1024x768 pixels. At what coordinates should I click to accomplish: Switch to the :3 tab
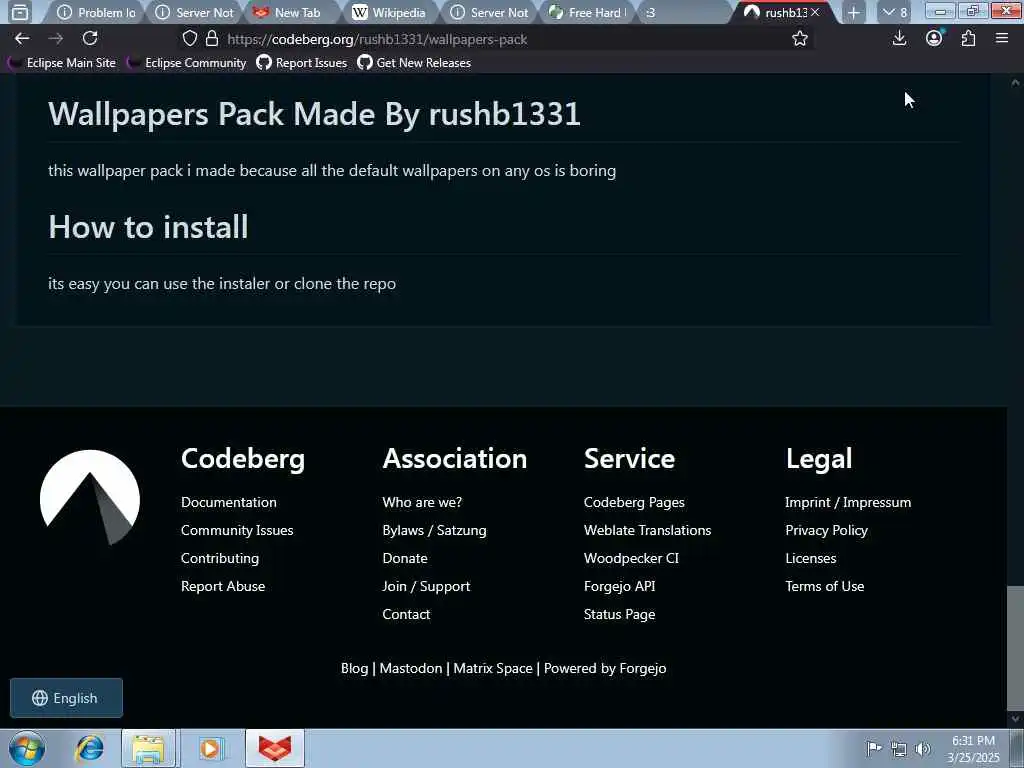tap(682, 12)
